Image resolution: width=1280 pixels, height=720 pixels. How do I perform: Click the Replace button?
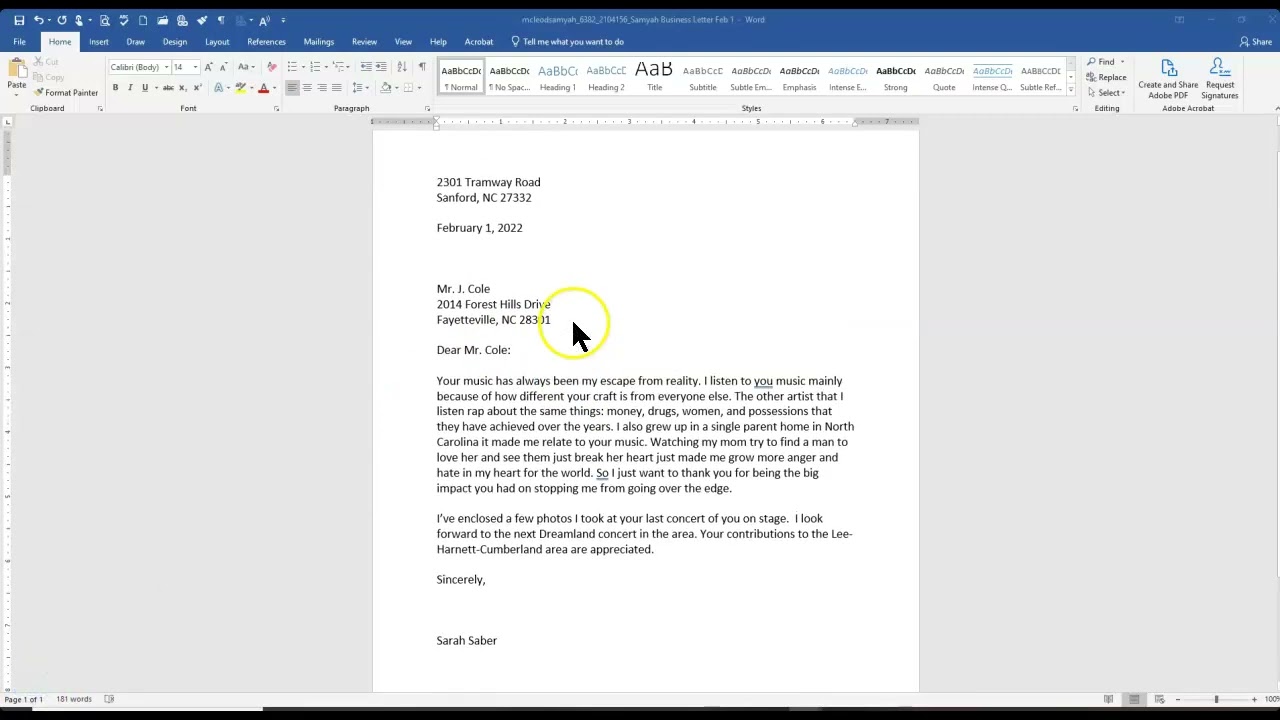(1107, 77)
